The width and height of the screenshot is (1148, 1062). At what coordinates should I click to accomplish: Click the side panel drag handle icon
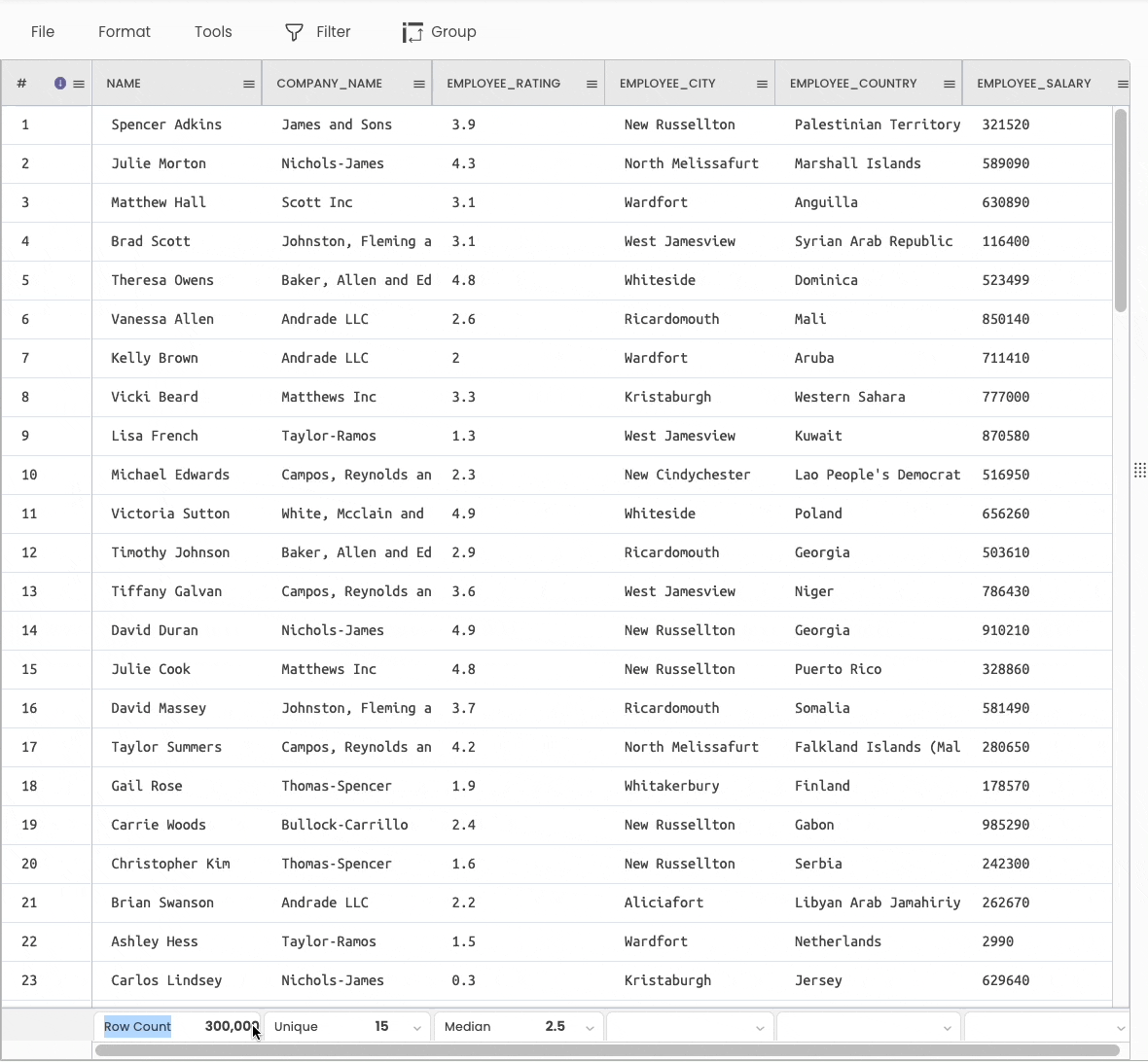tap(1139, 471)
